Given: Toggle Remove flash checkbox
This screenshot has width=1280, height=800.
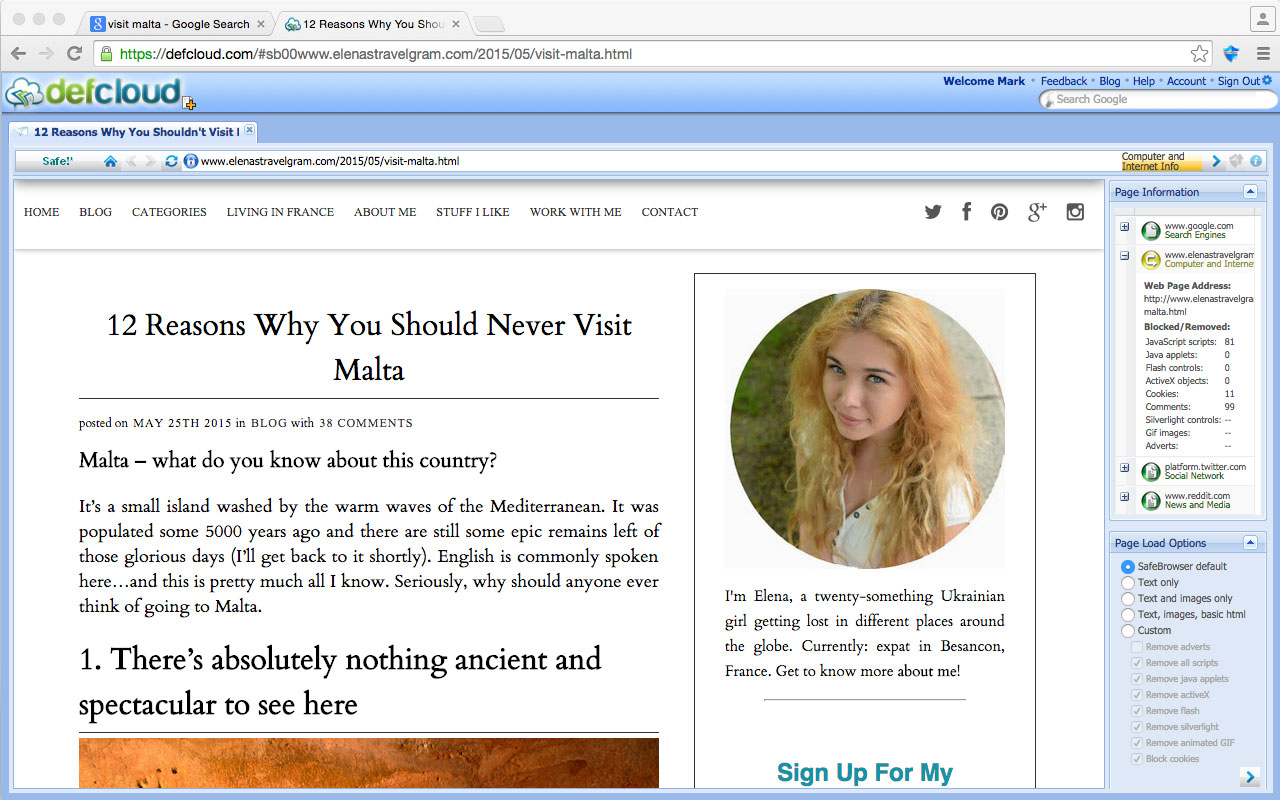Looking at the screenshot, I should point(1137,711).
